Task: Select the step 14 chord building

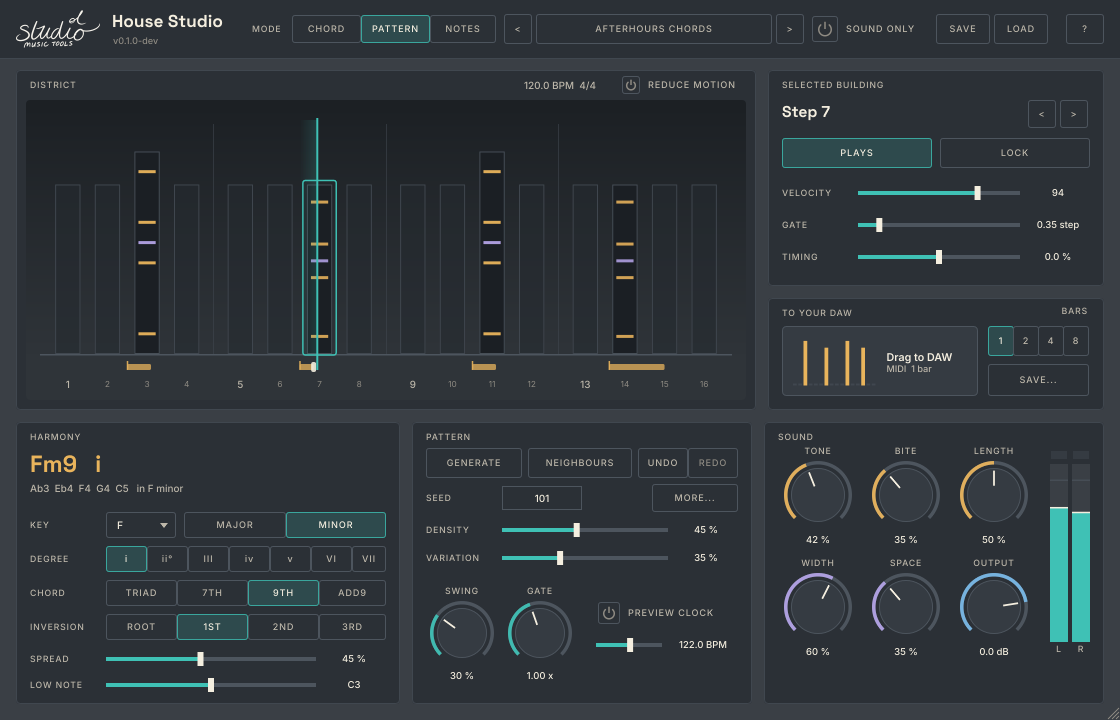Action: 625,269
